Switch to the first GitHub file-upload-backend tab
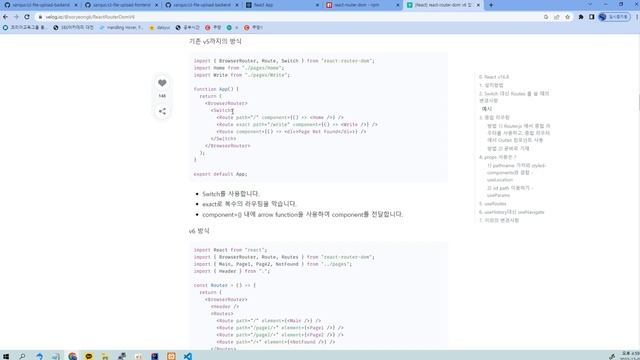The height and width of the screenshot is (360, 640). pyautogui.click(x=40, y=5)
